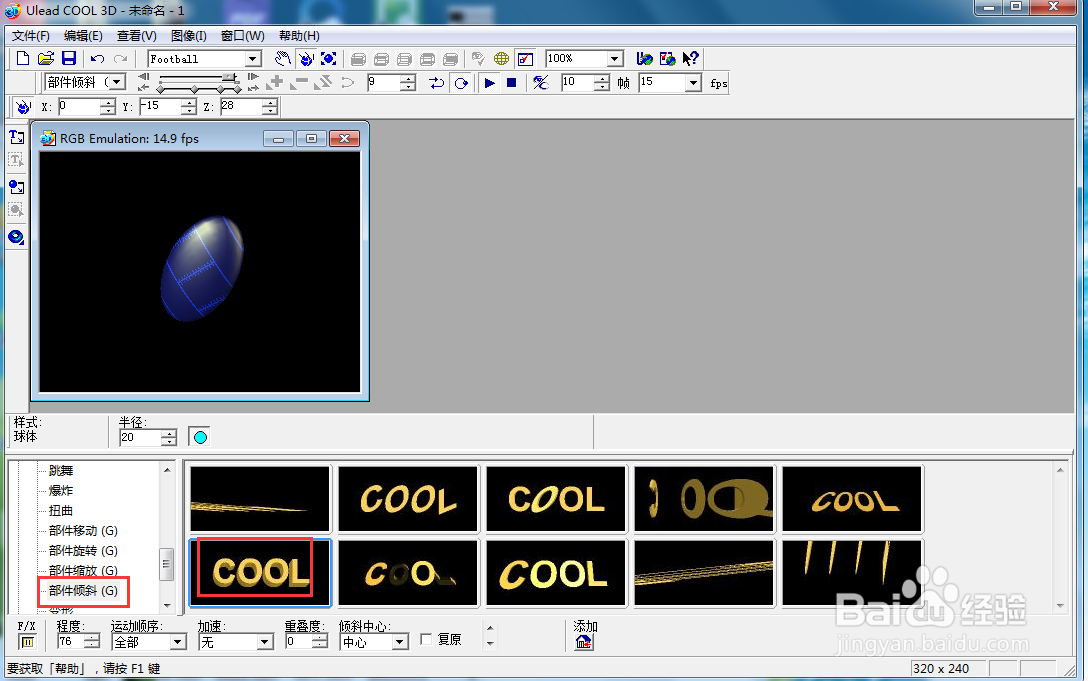Click the X coordinate input field

pos(78,107)
